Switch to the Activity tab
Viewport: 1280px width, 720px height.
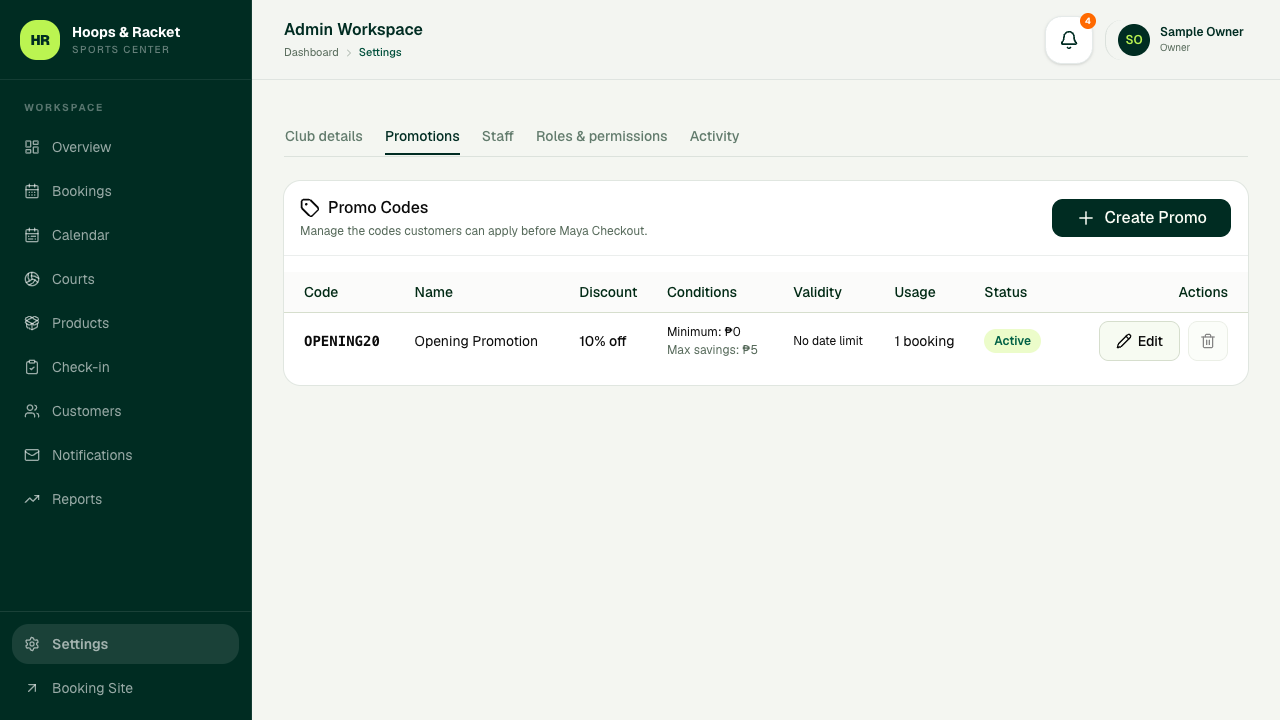(x=714, y=136)
